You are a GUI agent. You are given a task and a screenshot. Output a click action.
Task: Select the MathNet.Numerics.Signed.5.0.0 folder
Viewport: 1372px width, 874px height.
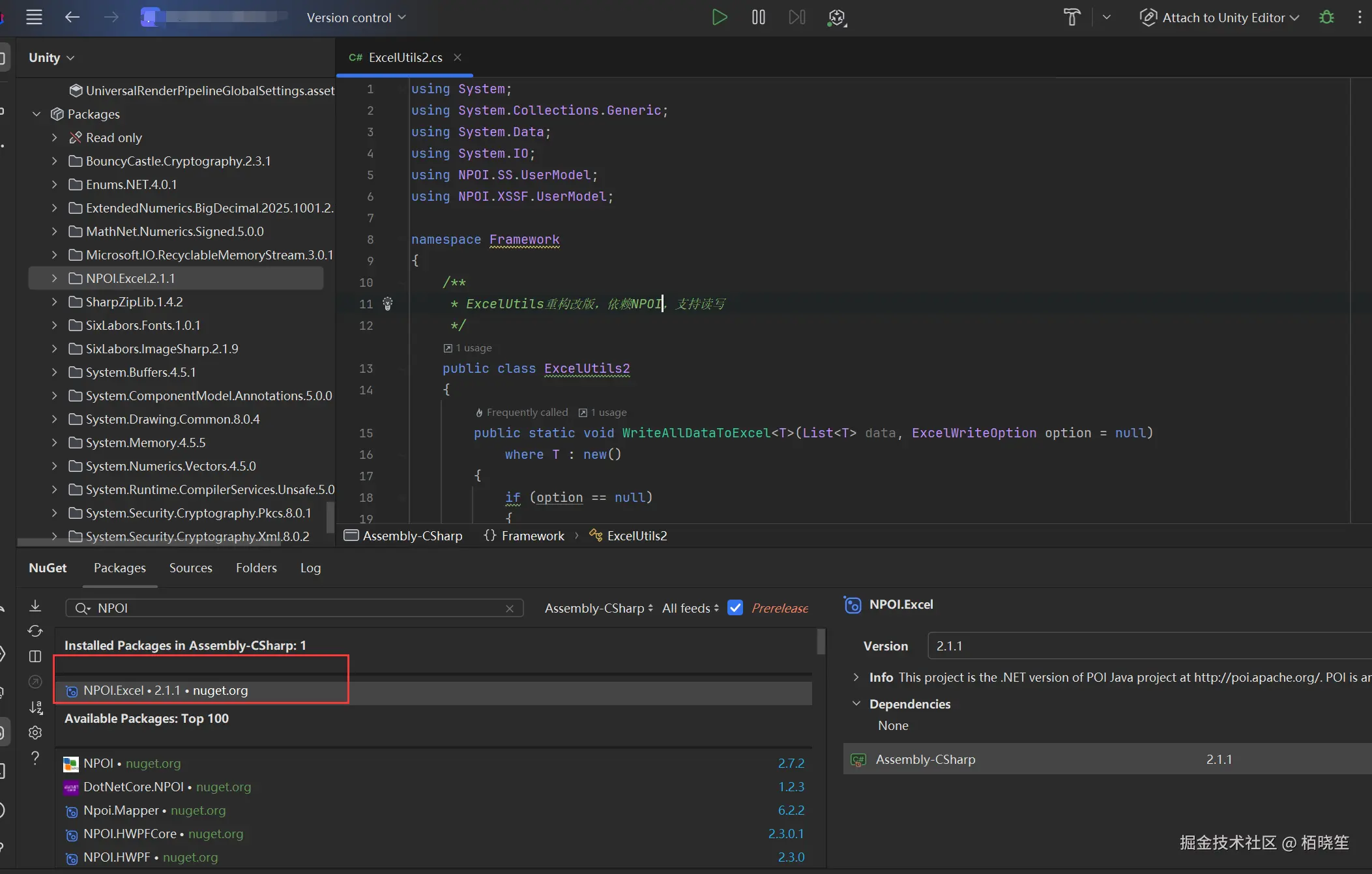pyautogui.click(x=175, y=231)
